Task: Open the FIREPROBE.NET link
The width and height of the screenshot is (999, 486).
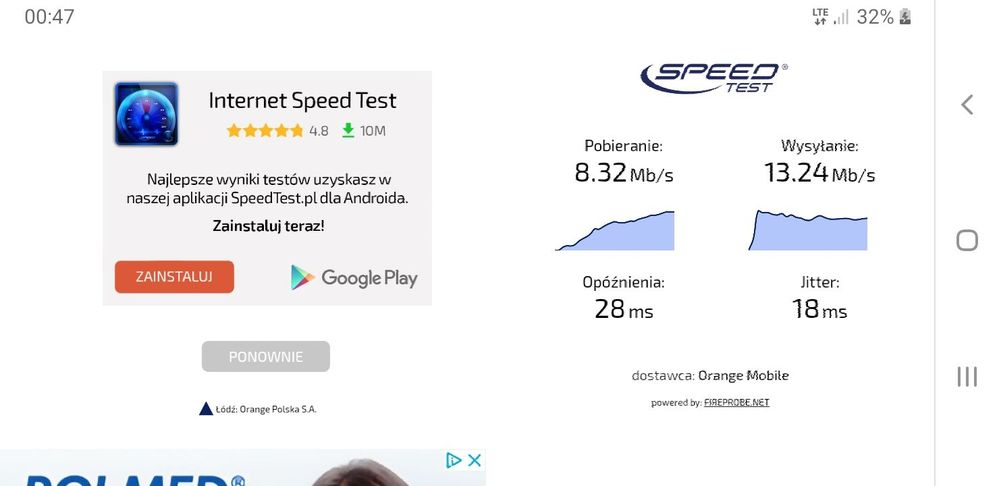Action: 736,402
